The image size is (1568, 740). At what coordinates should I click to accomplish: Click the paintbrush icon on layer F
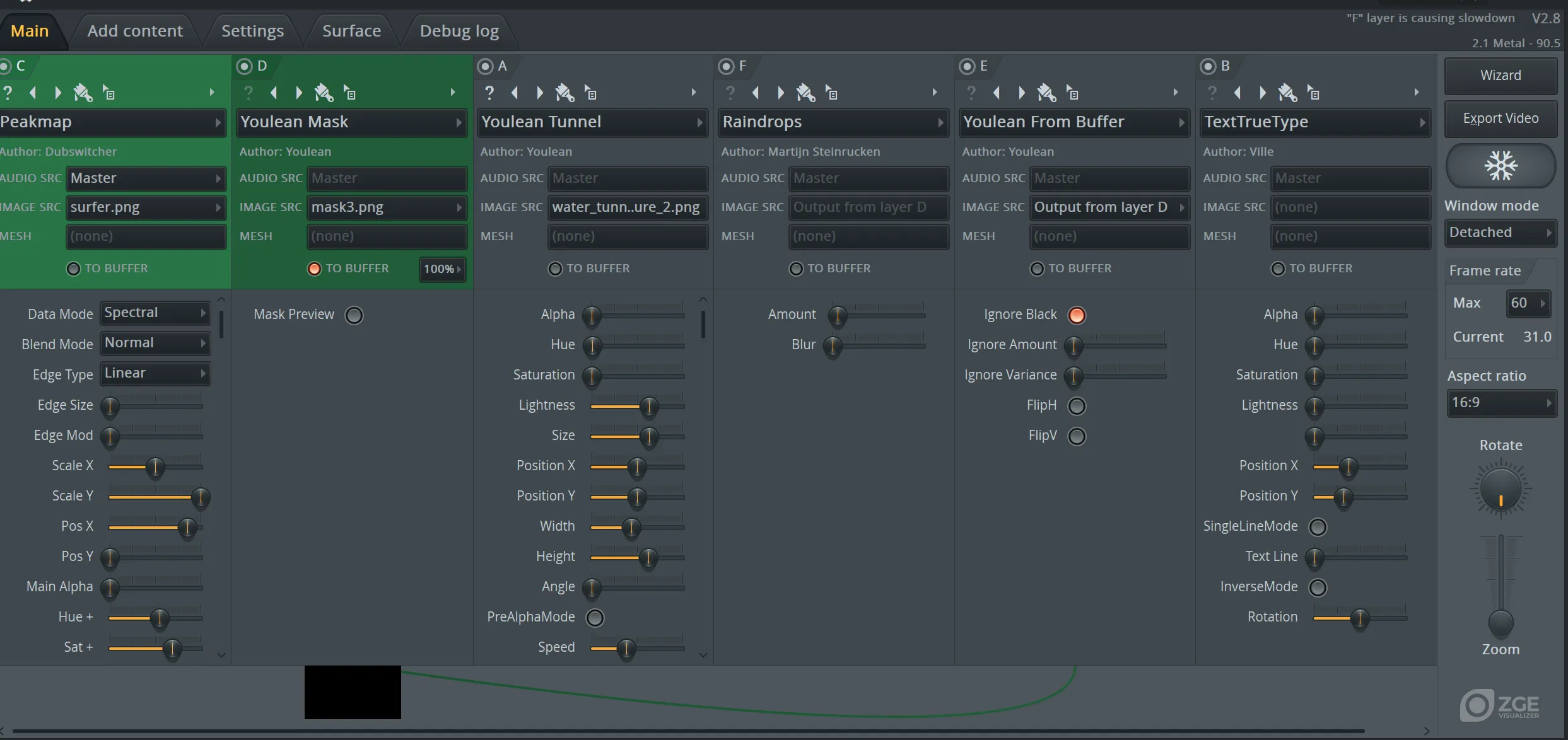[805, 93]
